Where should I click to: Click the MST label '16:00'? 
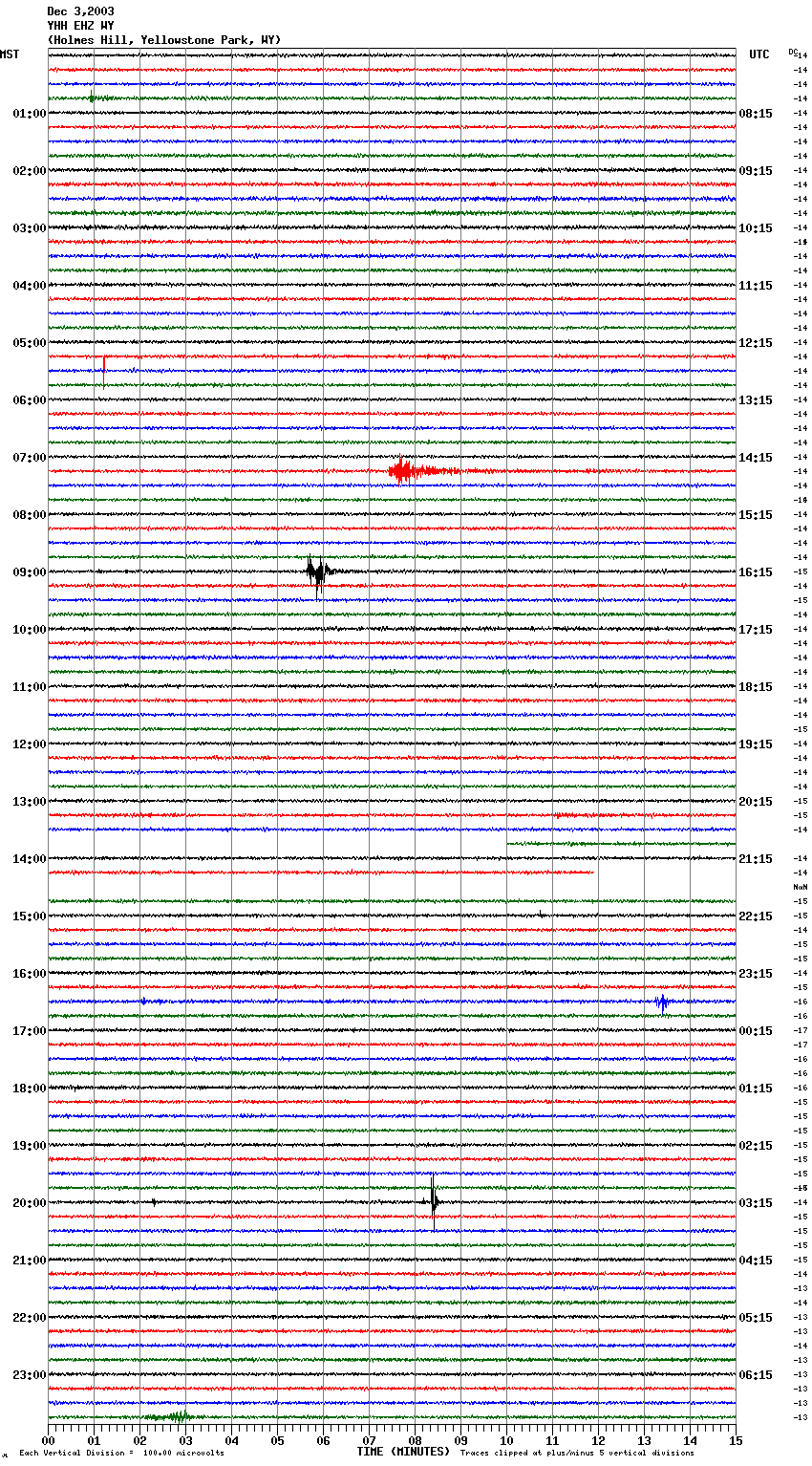tap(30, 974)
